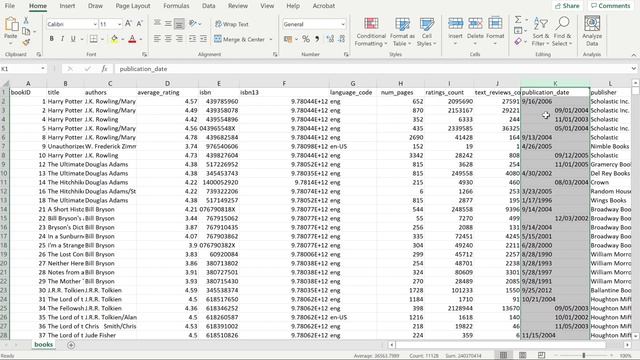Toggle Bold formatting
The height and width of the screenshot is (360, 640).
51,39
